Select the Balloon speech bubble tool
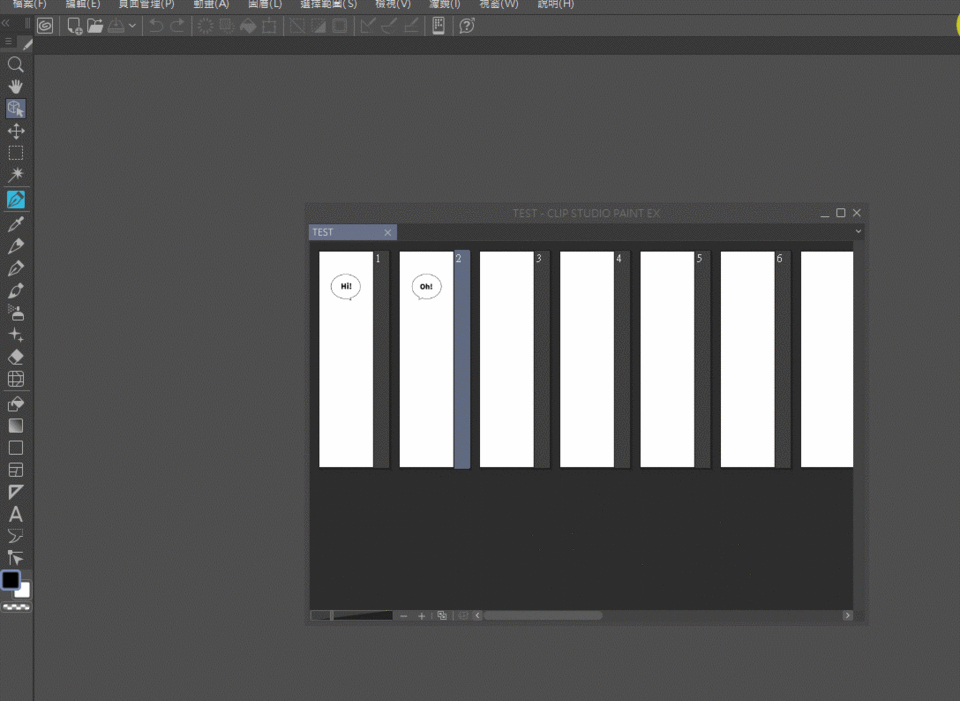The height and width of the screenshot is (701, 960). (x=16, y=536)
